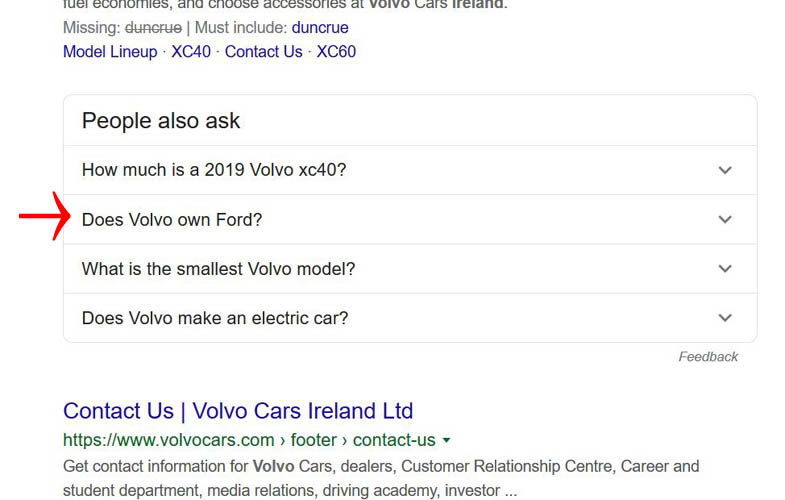
Task: Click the snippet text starting "Get contact information"
Action: [380, 467]
